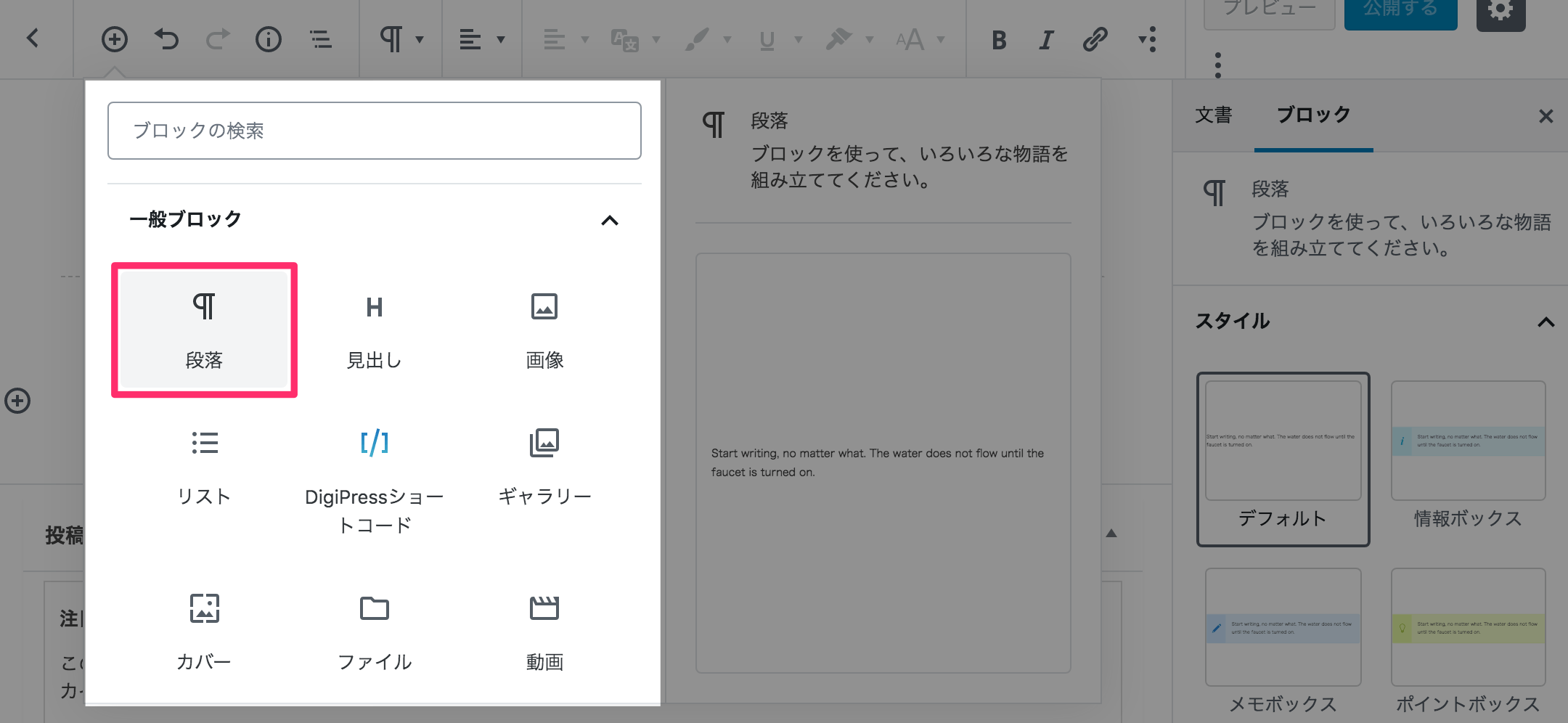This screenshot has height=723, width=1568.
Task: Select the ポイントボックス style thumbnail
Action: (1468, 640)
